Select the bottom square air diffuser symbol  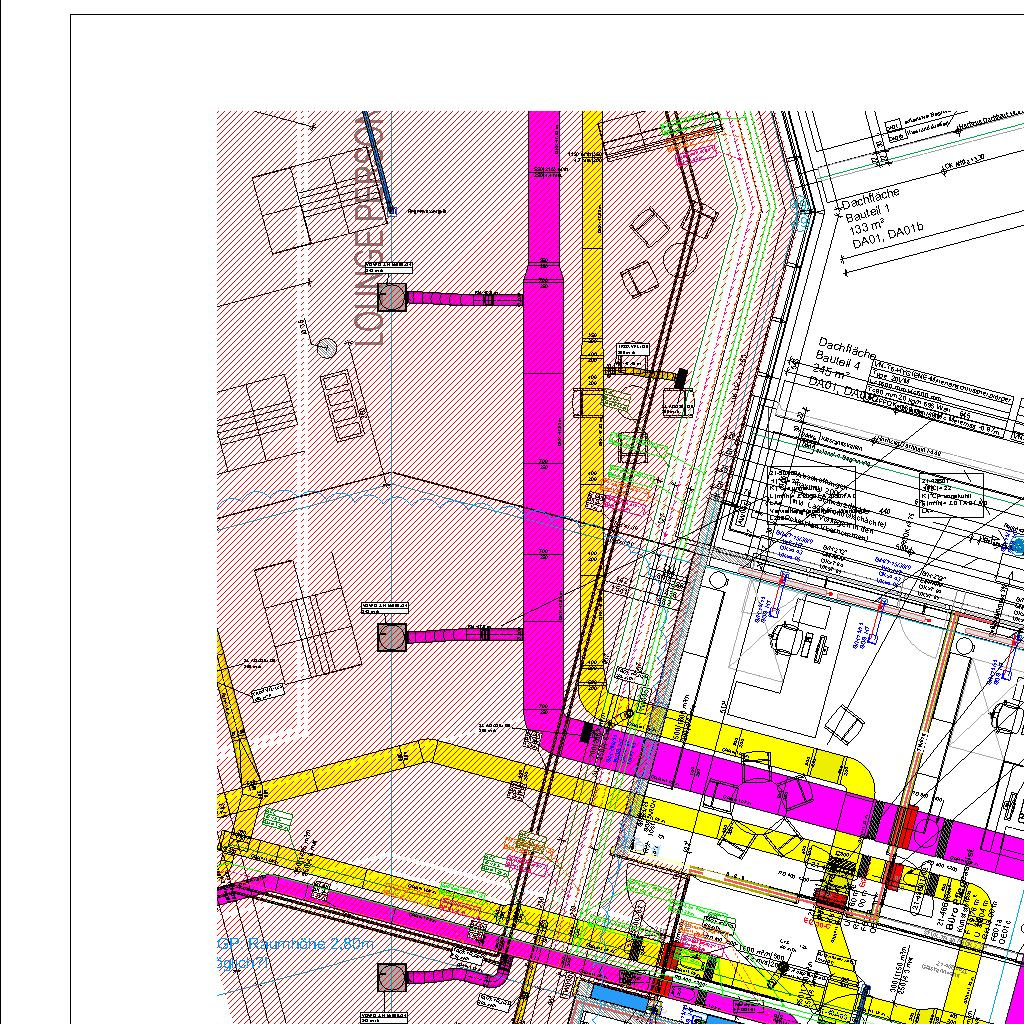click(391, 977)
